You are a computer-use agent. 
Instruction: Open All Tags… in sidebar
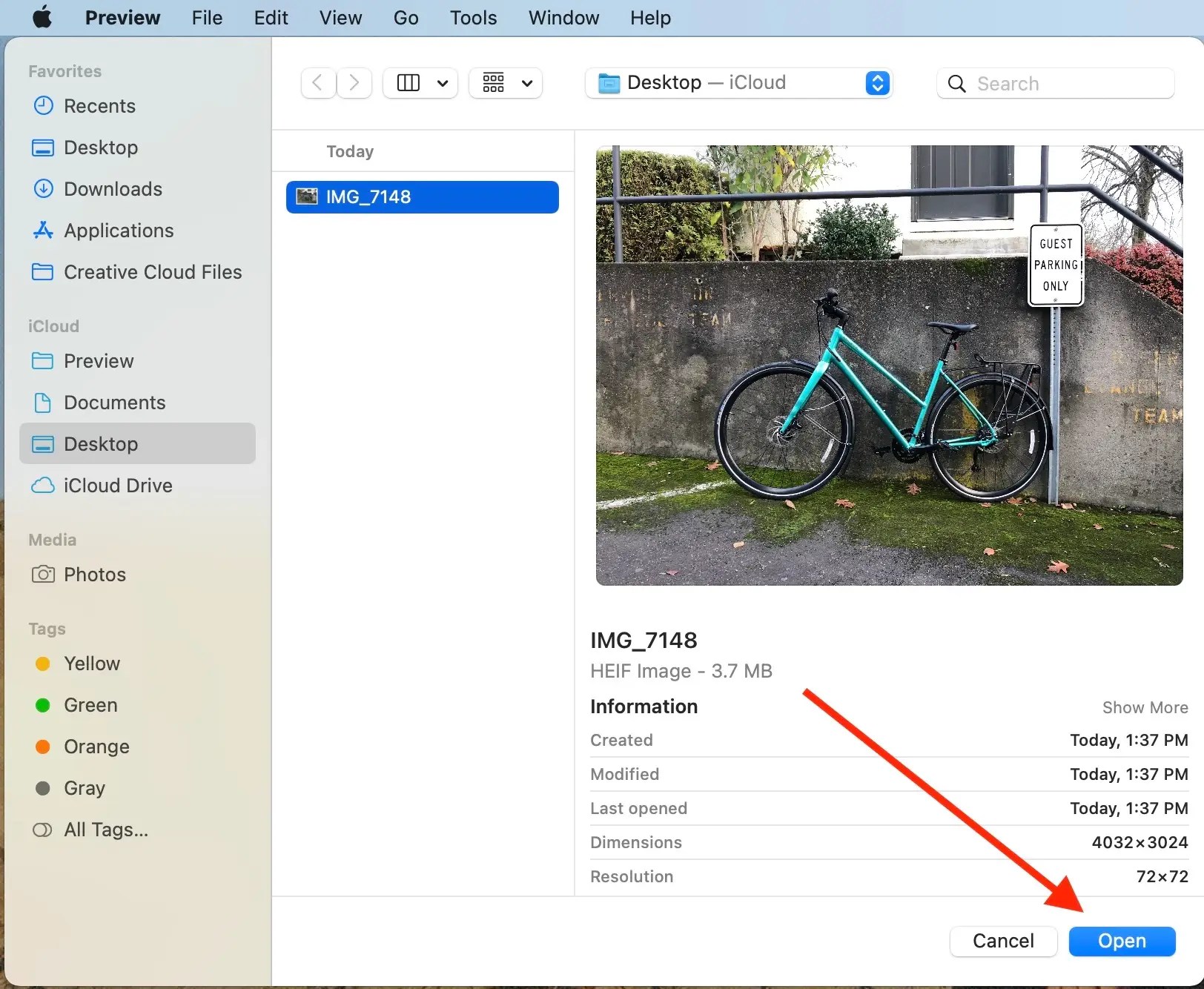point(138,830)
